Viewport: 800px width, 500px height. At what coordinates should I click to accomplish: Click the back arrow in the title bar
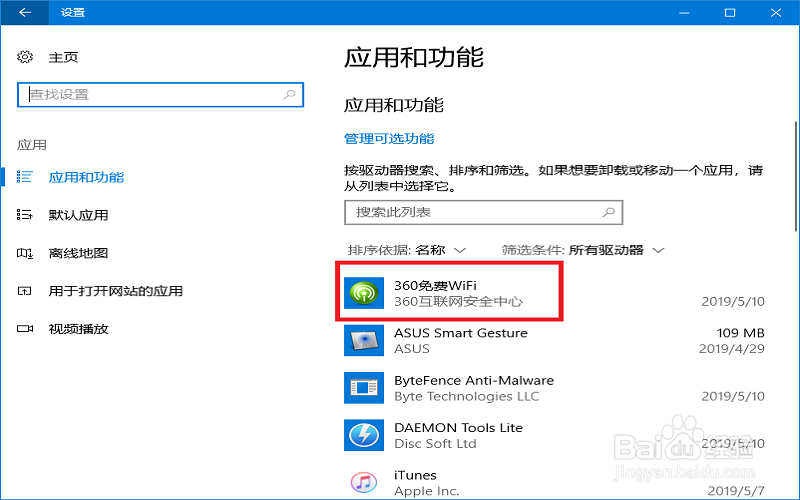(24, 12)
